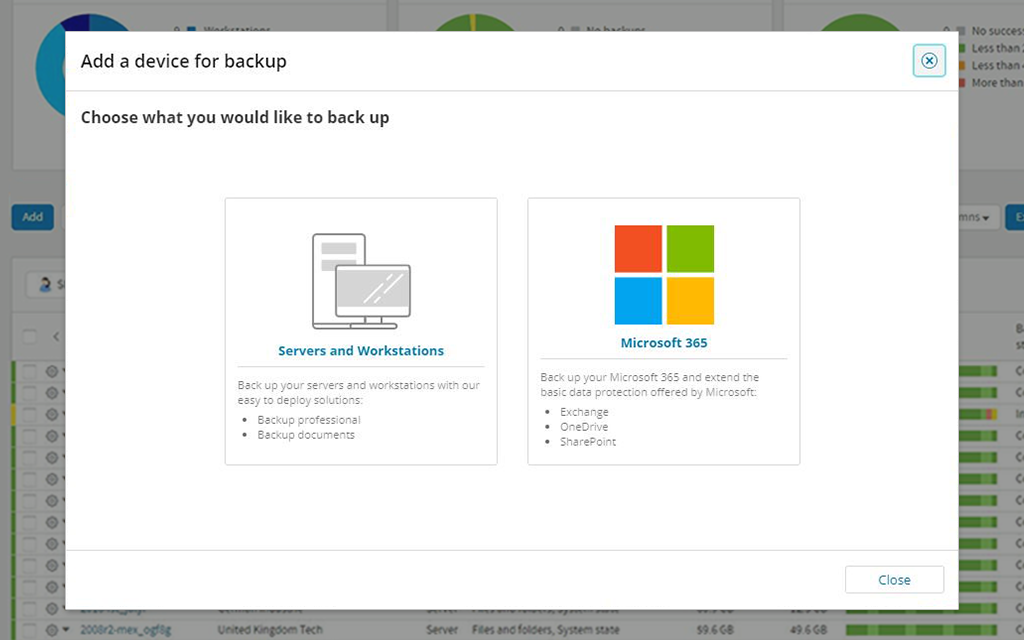Click the gray "No success" legend swatch
This screenshot has width=1024, height=640.
click(961, 31)
